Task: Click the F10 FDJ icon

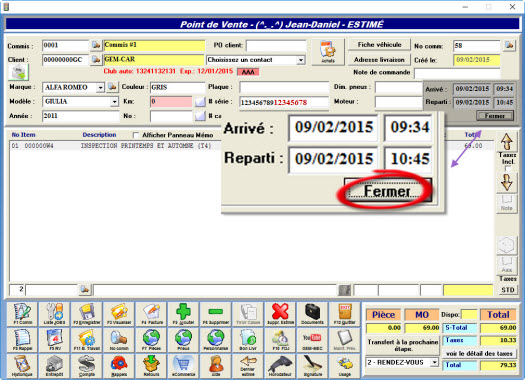Action: pos(280,339)
